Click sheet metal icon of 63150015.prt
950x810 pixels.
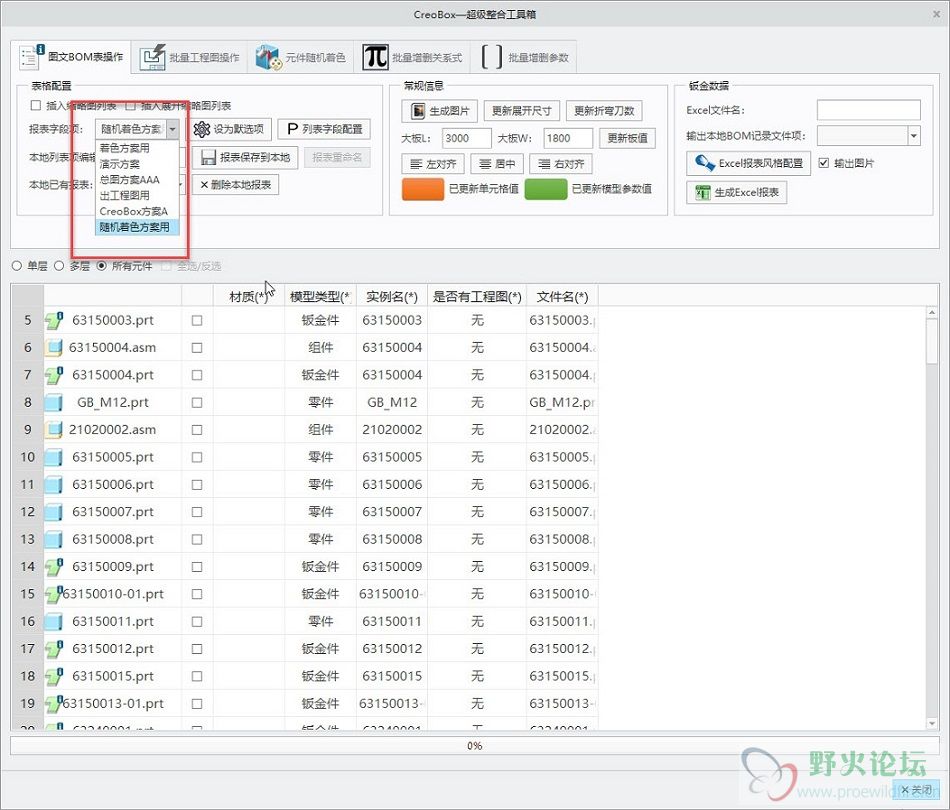pyautogui.click(x=54, y=676)
